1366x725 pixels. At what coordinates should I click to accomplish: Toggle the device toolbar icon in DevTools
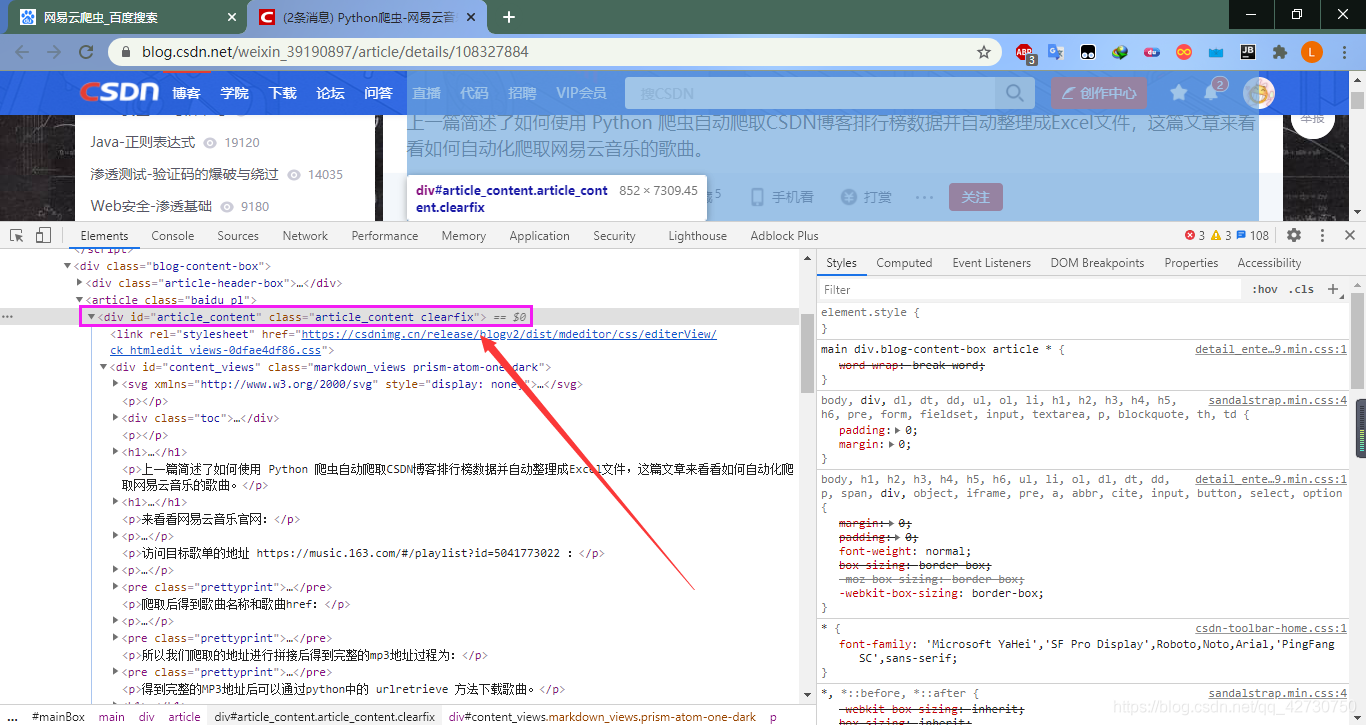point(43,236)
